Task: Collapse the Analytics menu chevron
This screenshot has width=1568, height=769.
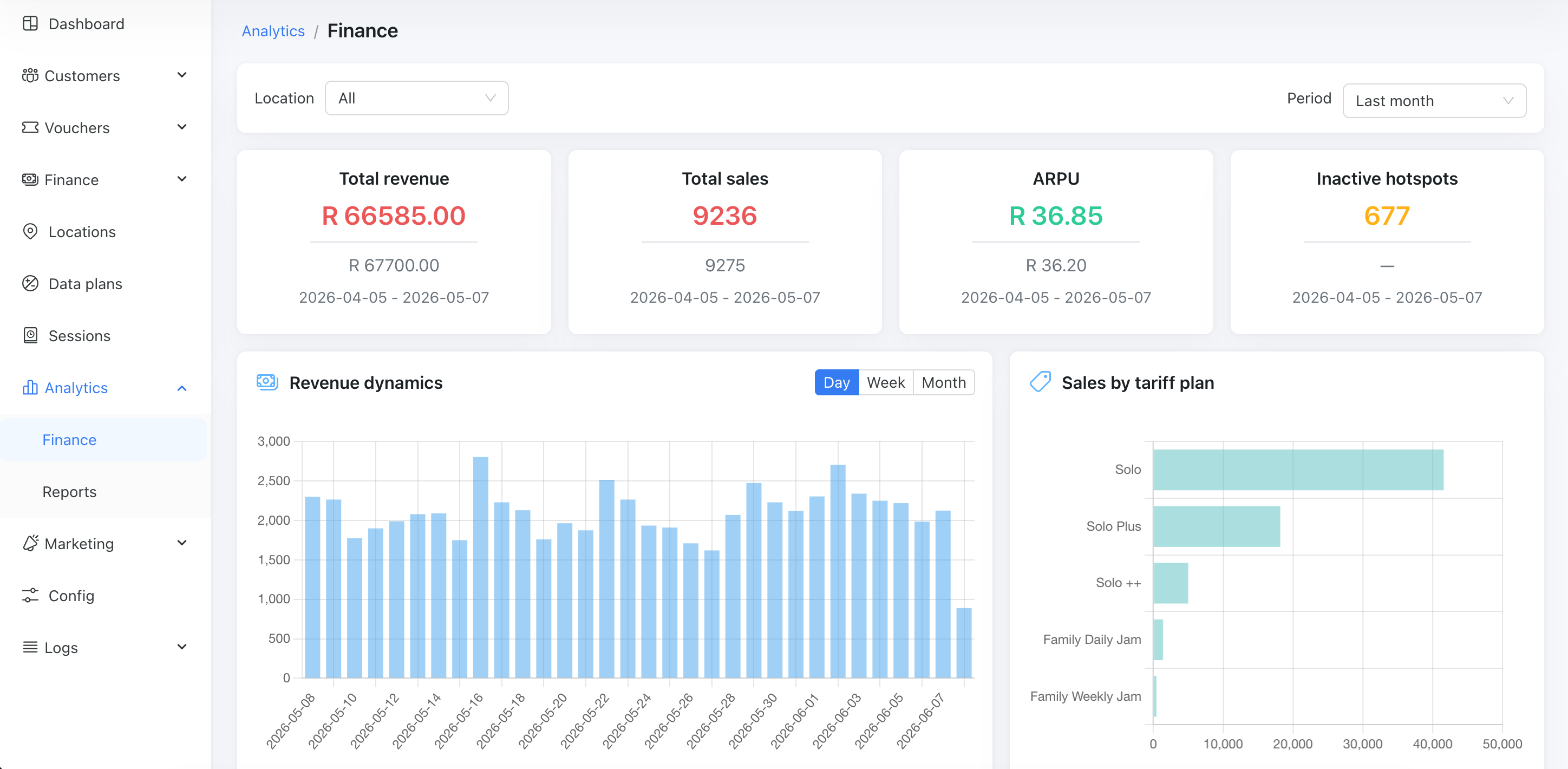Action: (x=181, y=388)
